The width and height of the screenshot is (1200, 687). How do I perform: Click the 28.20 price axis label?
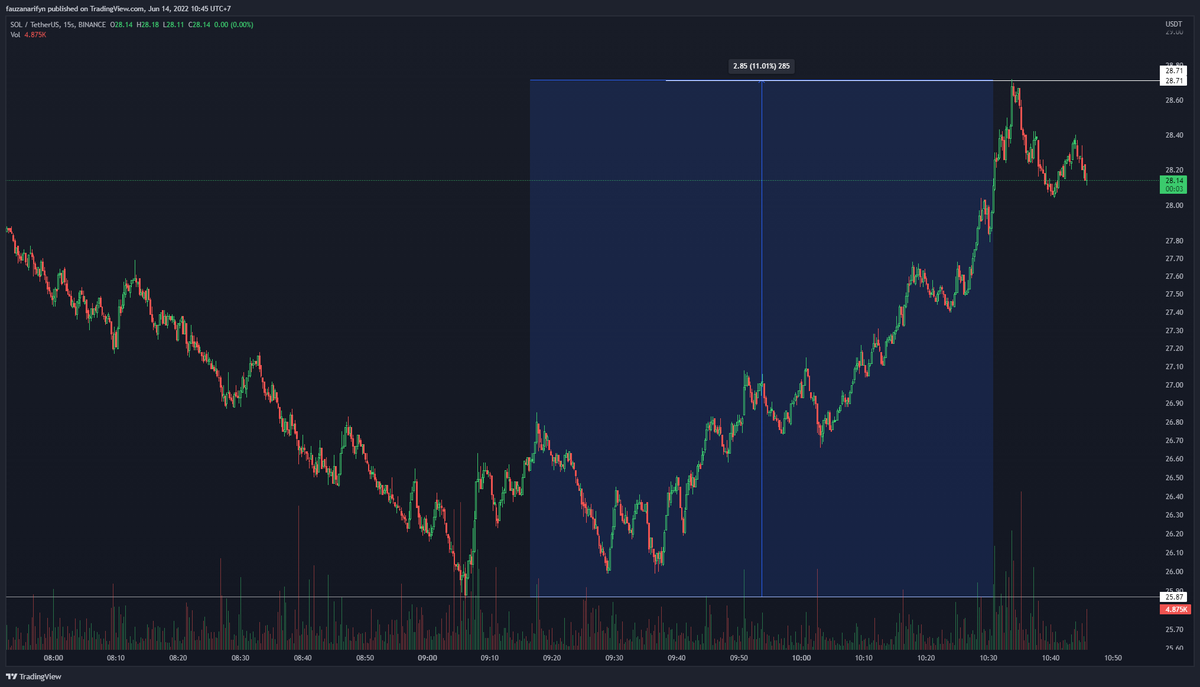(1174, 171)
